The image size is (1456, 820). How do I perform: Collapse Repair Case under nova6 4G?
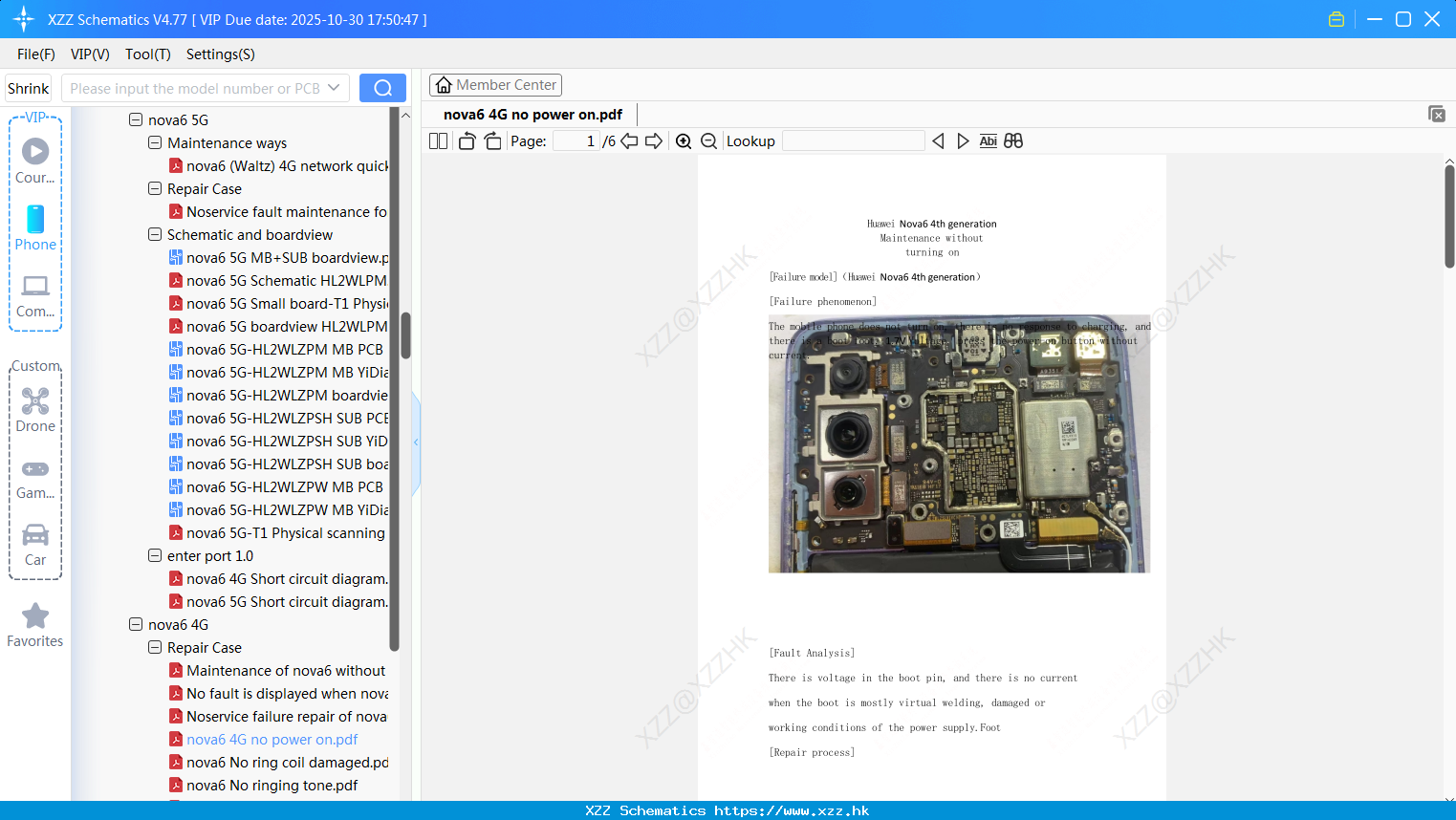(x=155, y=647)
